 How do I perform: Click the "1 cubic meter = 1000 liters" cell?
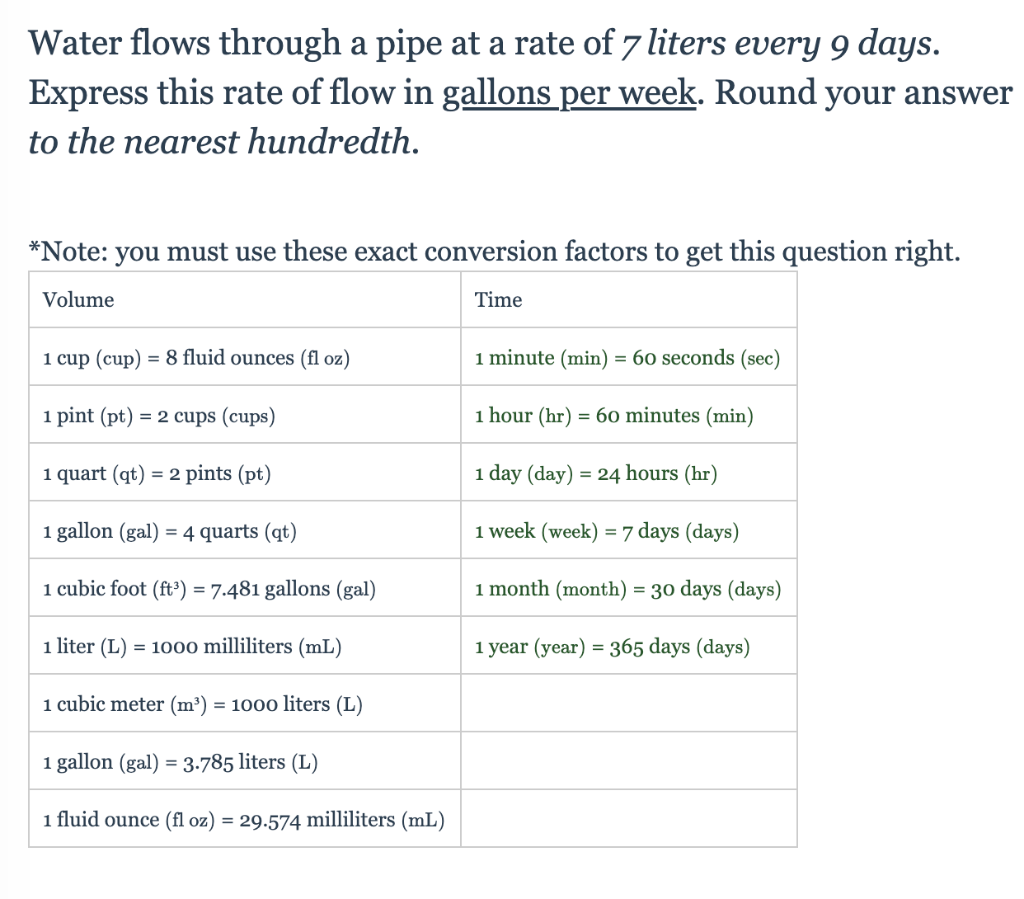[x=202, y=704]
